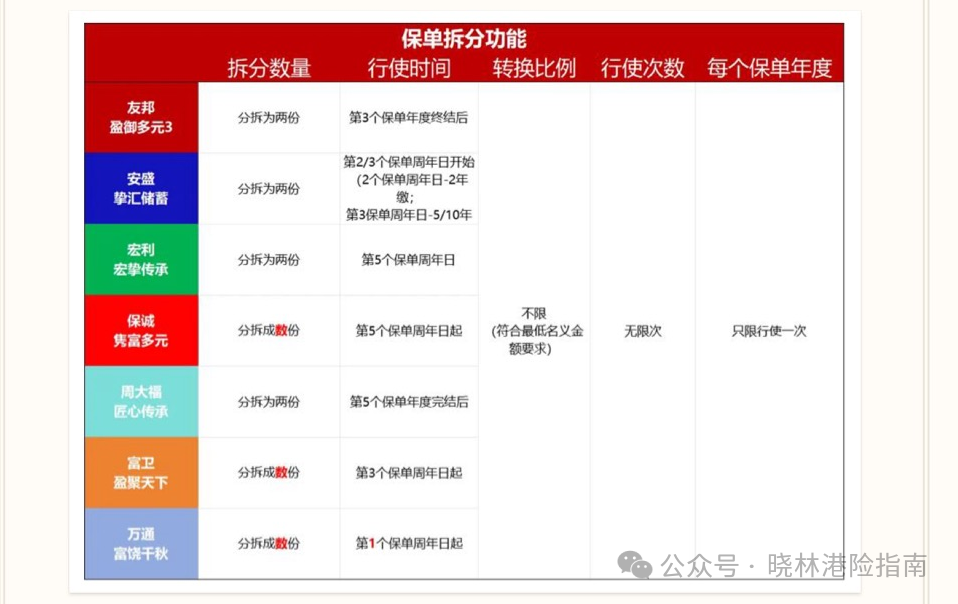Screen dimensions: 958x604
Task: Click the bright red 保诚 隽富多元 cell
Action: point(141,330)
